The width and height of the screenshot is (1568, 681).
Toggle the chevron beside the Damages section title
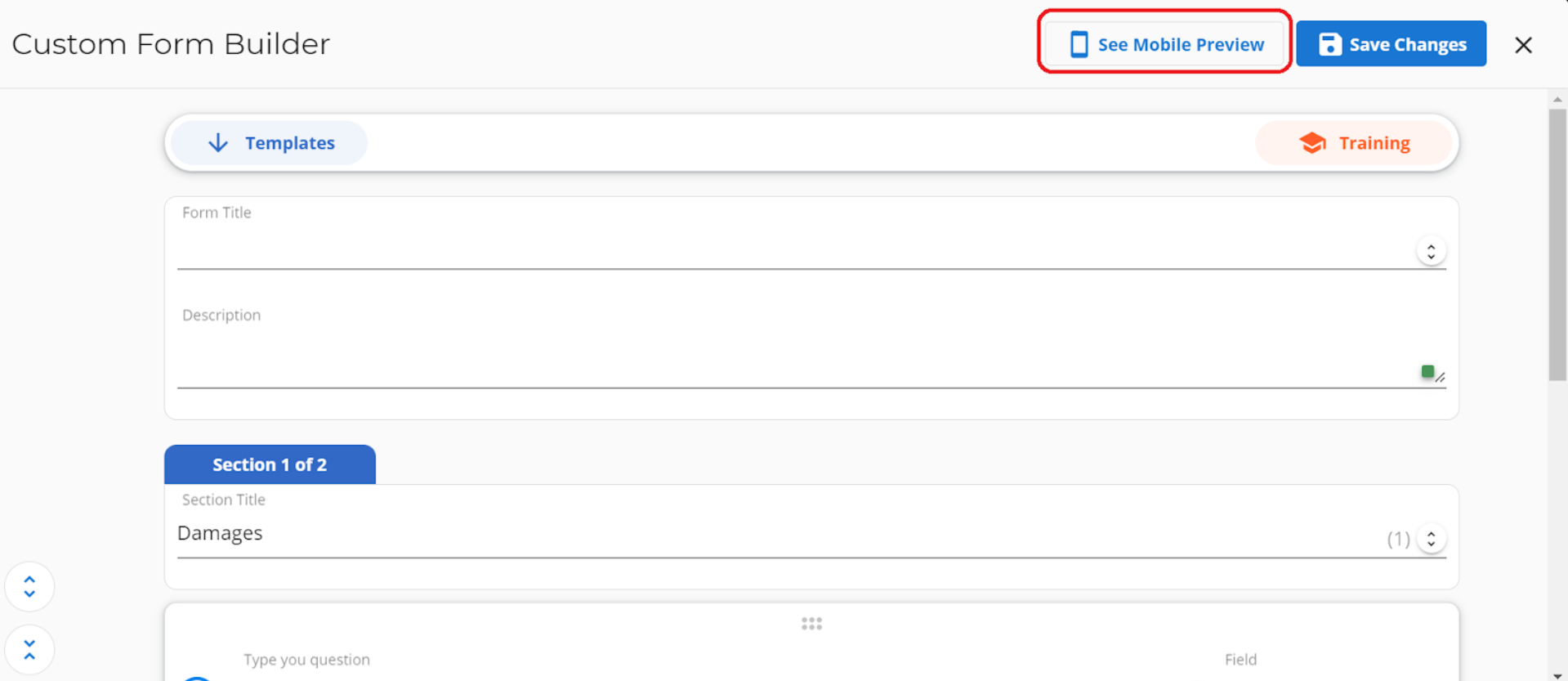1431,539
